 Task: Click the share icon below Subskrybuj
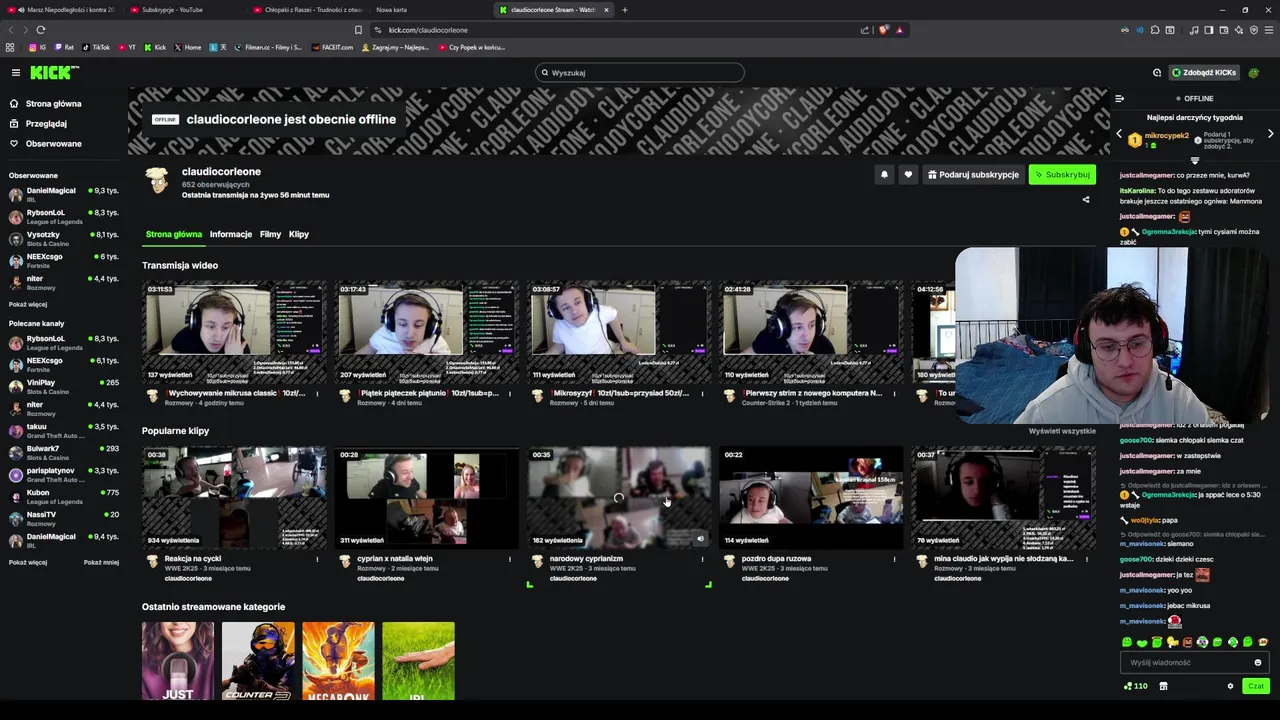1086,199
